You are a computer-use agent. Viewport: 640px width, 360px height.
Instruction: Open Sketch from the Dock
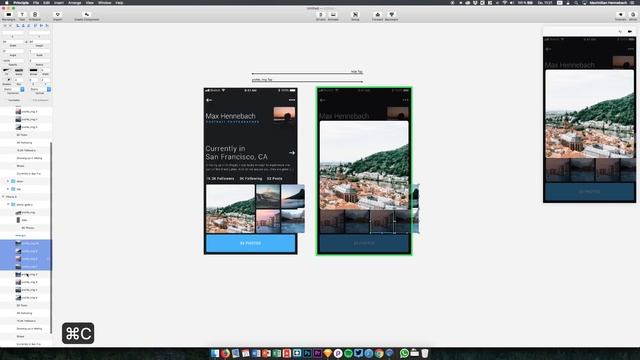click(328, 353)
